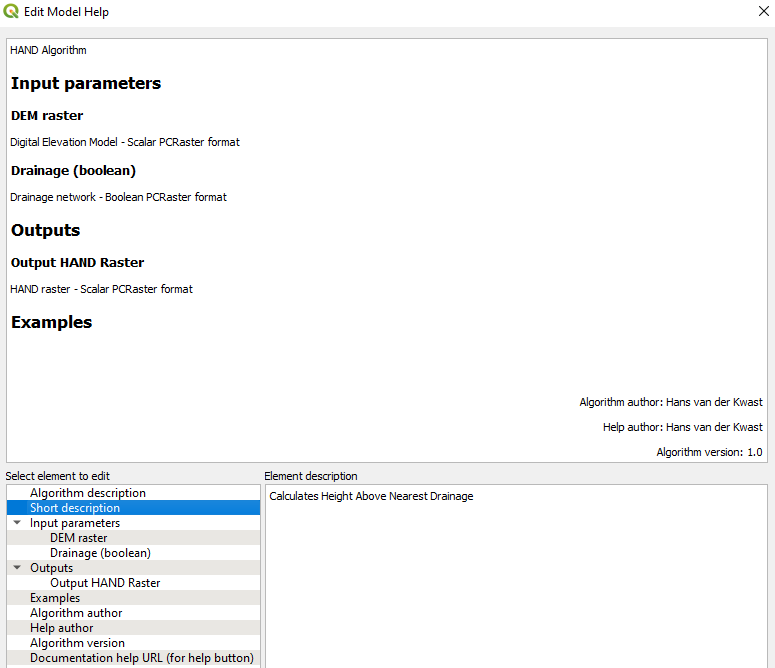Select the Outputs node in element list

coord(51,568)
